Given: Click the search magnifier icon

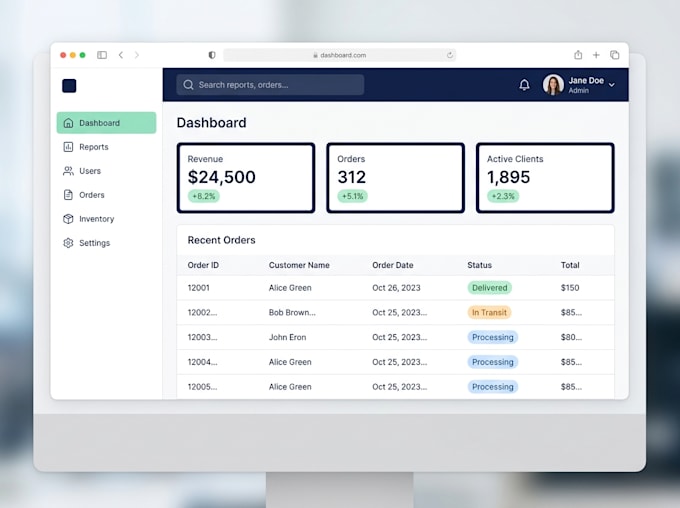Looking at the screenshot, I should [188, 85].
